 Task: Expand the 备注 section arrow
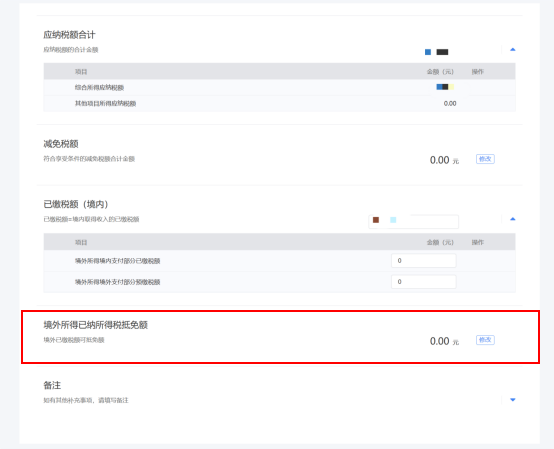[513, 400]
